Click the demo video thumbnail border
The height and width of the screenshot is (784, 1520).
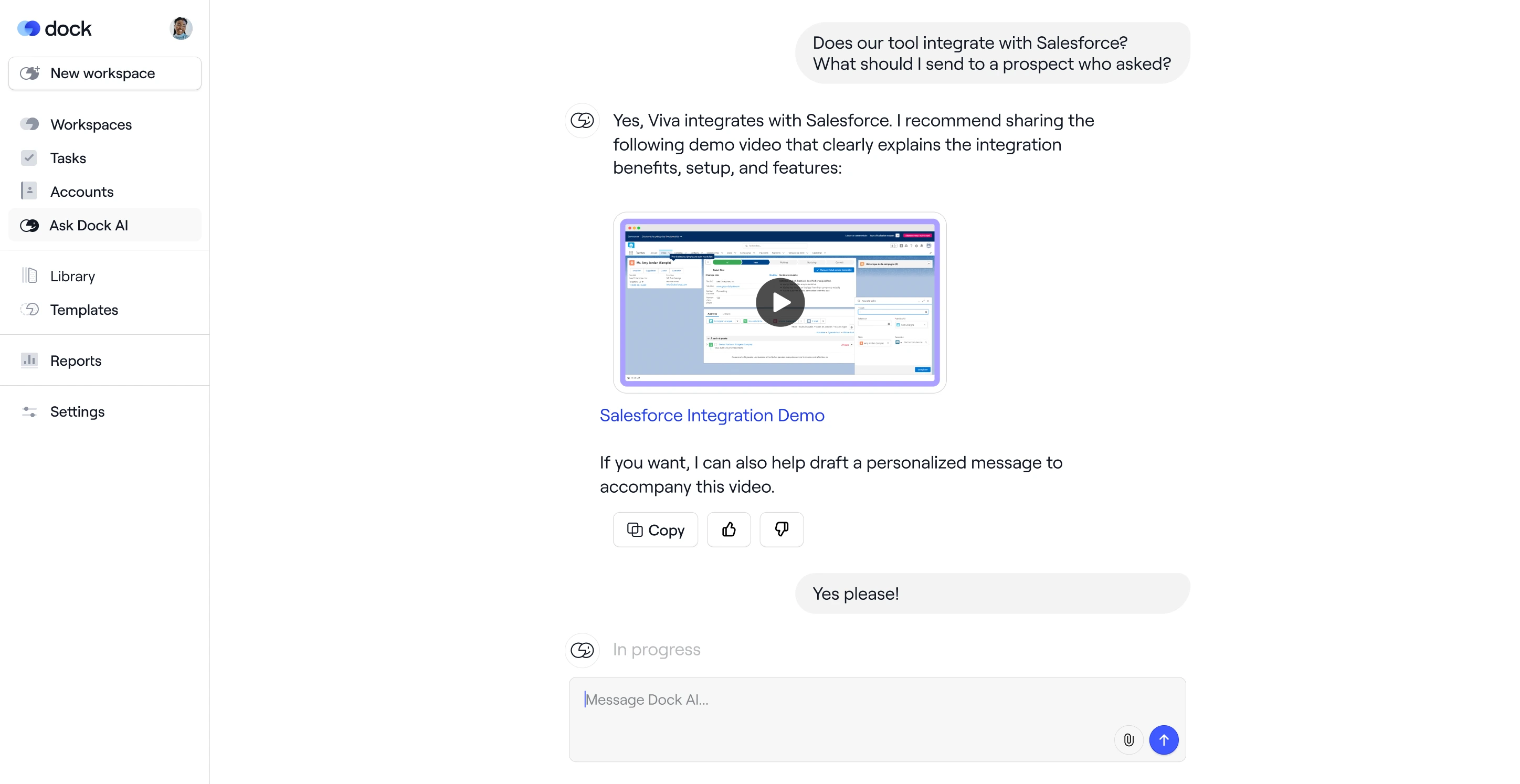(x=780, y=384)
